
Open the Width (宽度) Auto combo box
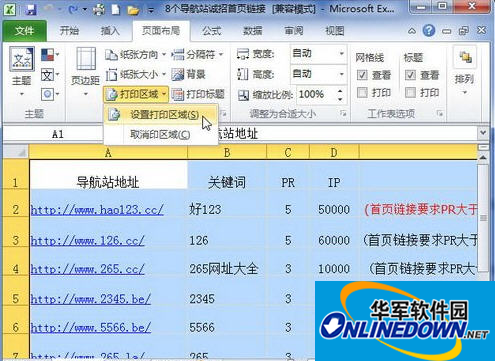point(318,53)
